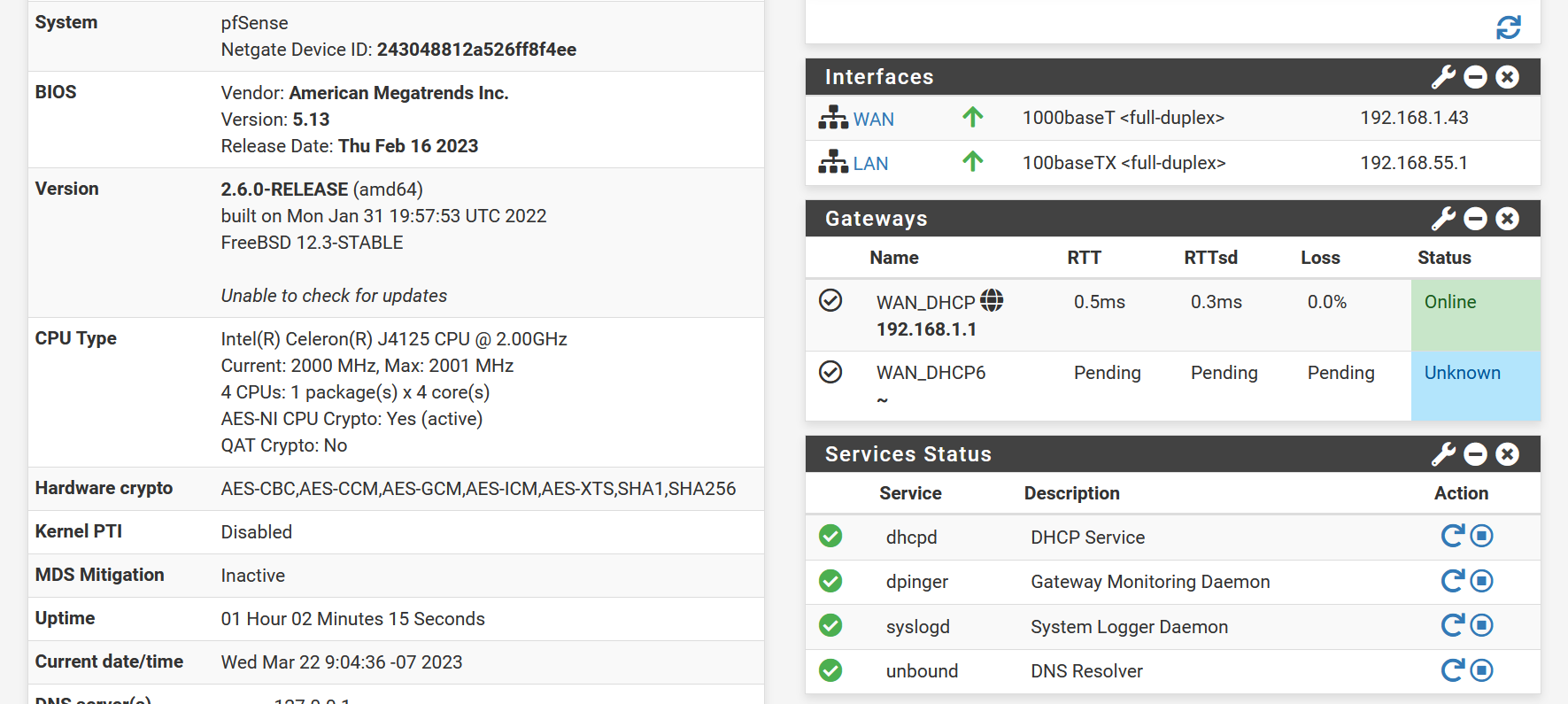This screenshot has height=704, width=1568.
Task: Restart the dpinger service
Action: 1452,581
